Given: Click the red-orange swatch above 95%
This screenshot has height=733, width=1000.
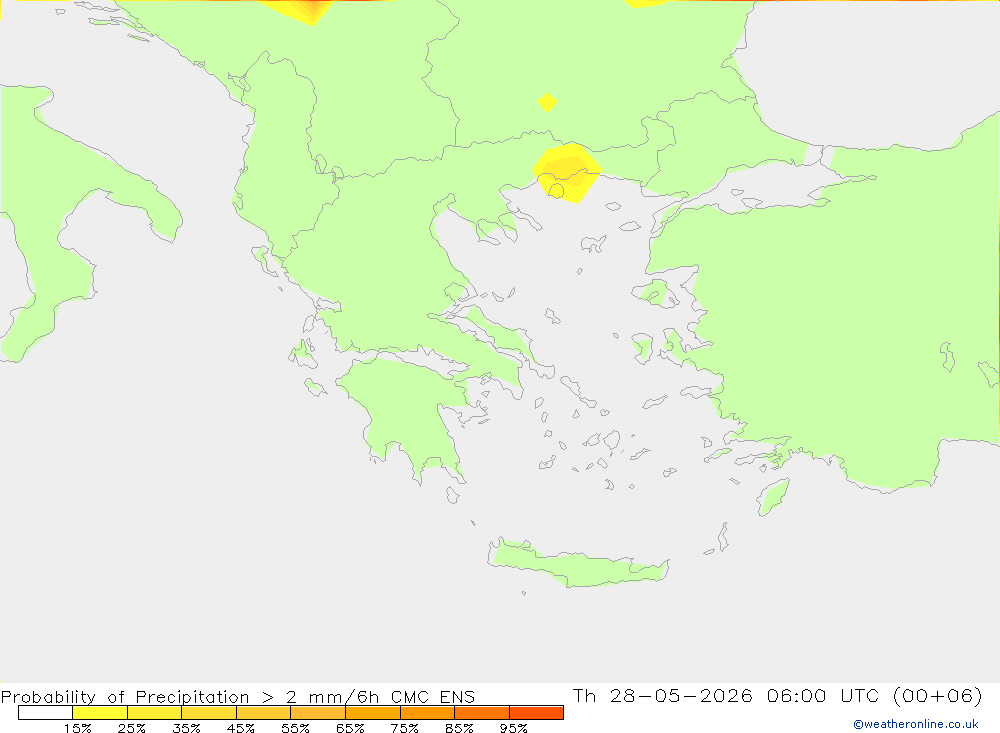Looking at the screenshot, I should 536,713.
